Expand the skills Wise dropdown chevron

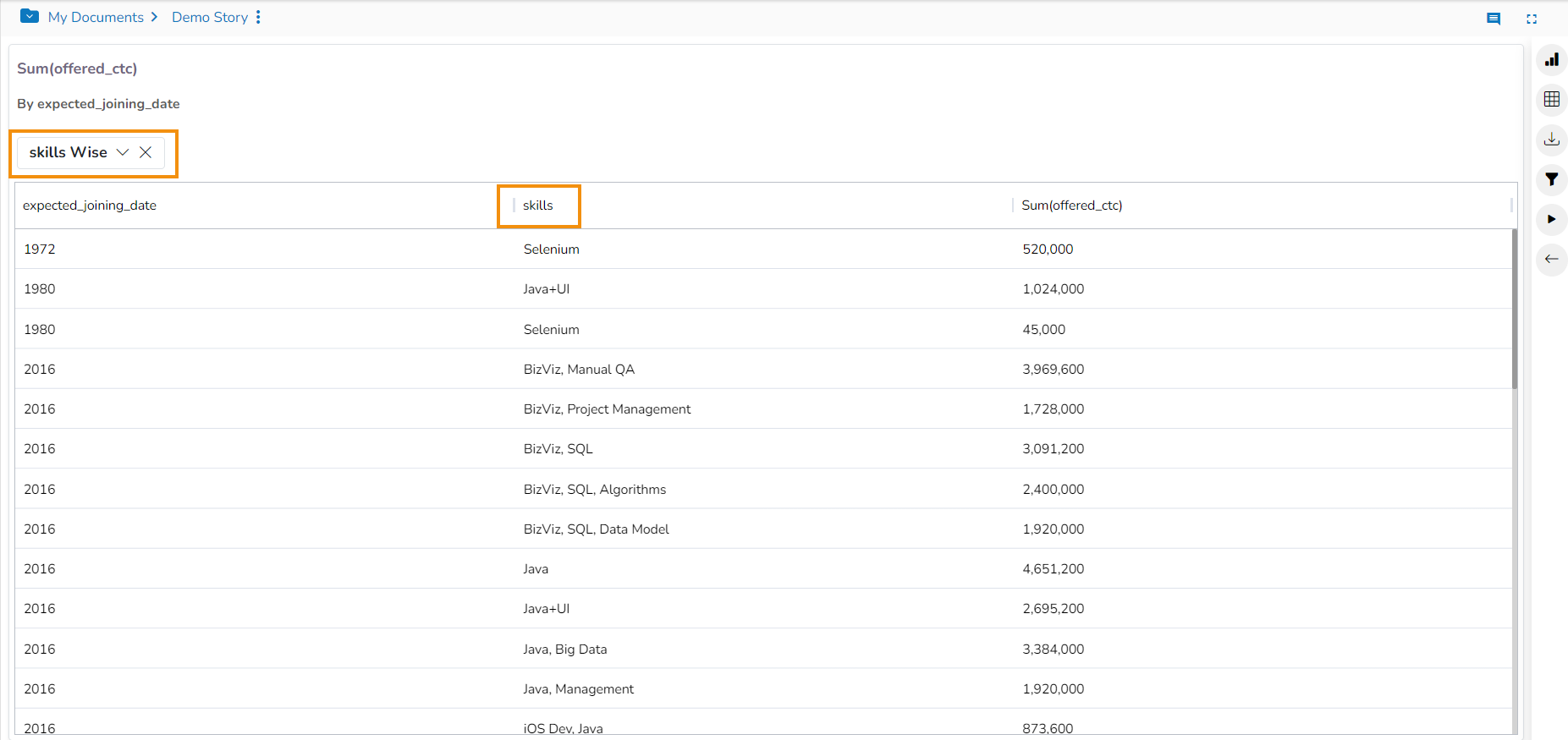pyautogui.click(x=123, y=152)
